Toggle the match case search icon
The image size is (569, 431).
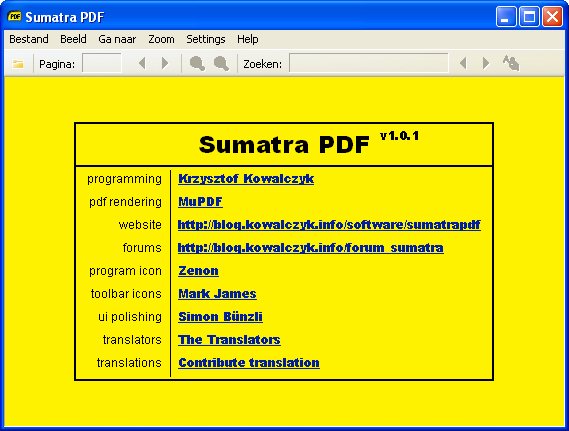(x=511, y=63)
